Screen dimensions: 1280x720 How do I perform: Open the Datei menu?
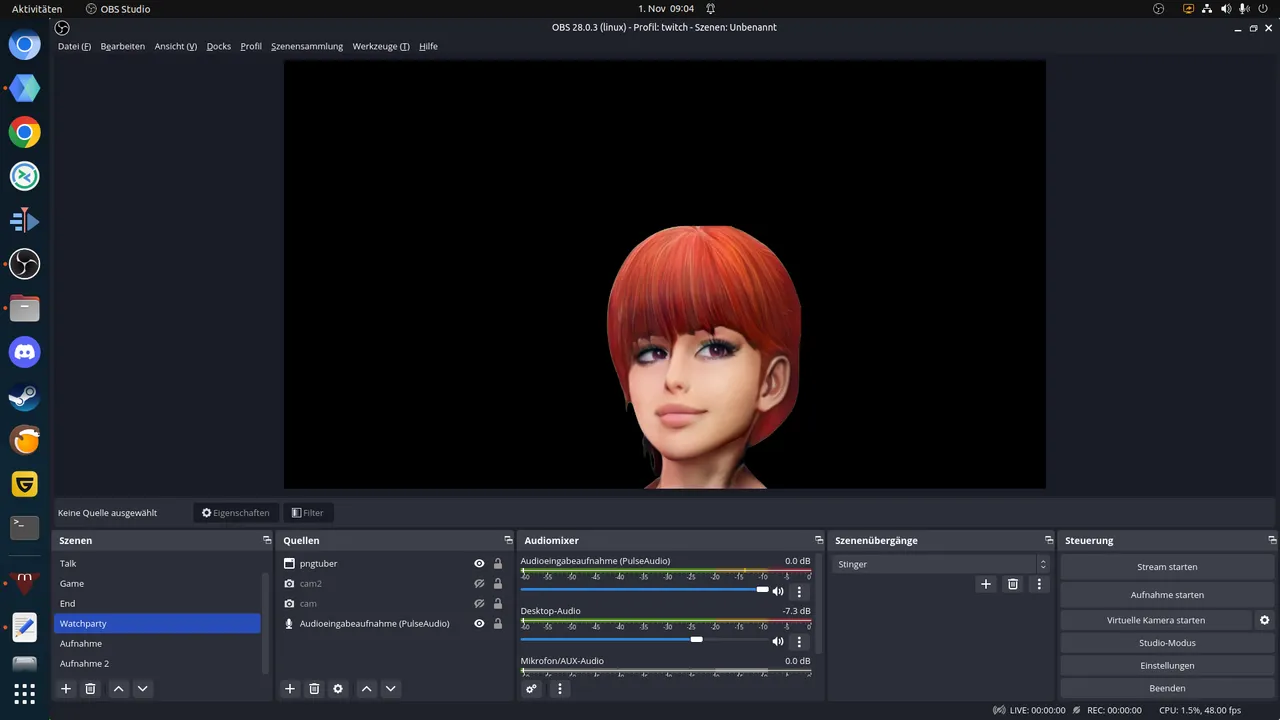(x=74, y=46)
